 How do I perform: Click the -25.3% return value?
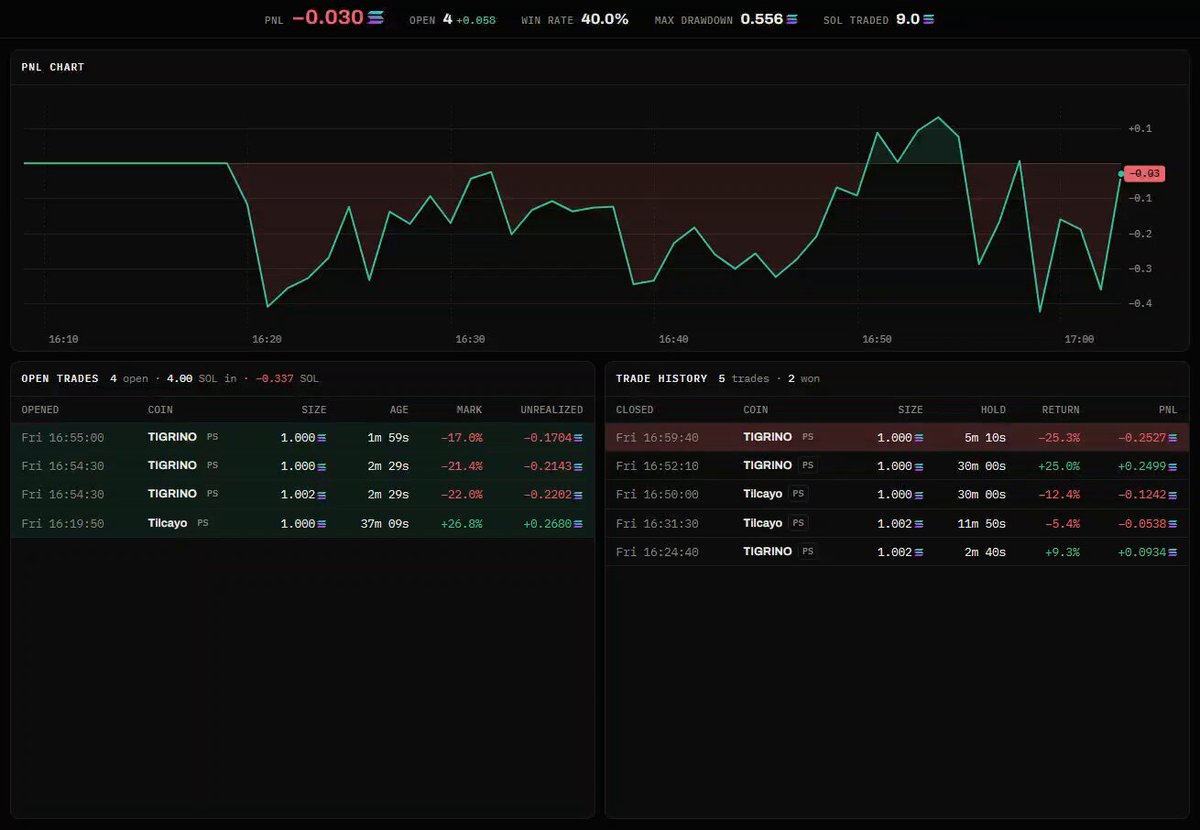(1059, 438)
